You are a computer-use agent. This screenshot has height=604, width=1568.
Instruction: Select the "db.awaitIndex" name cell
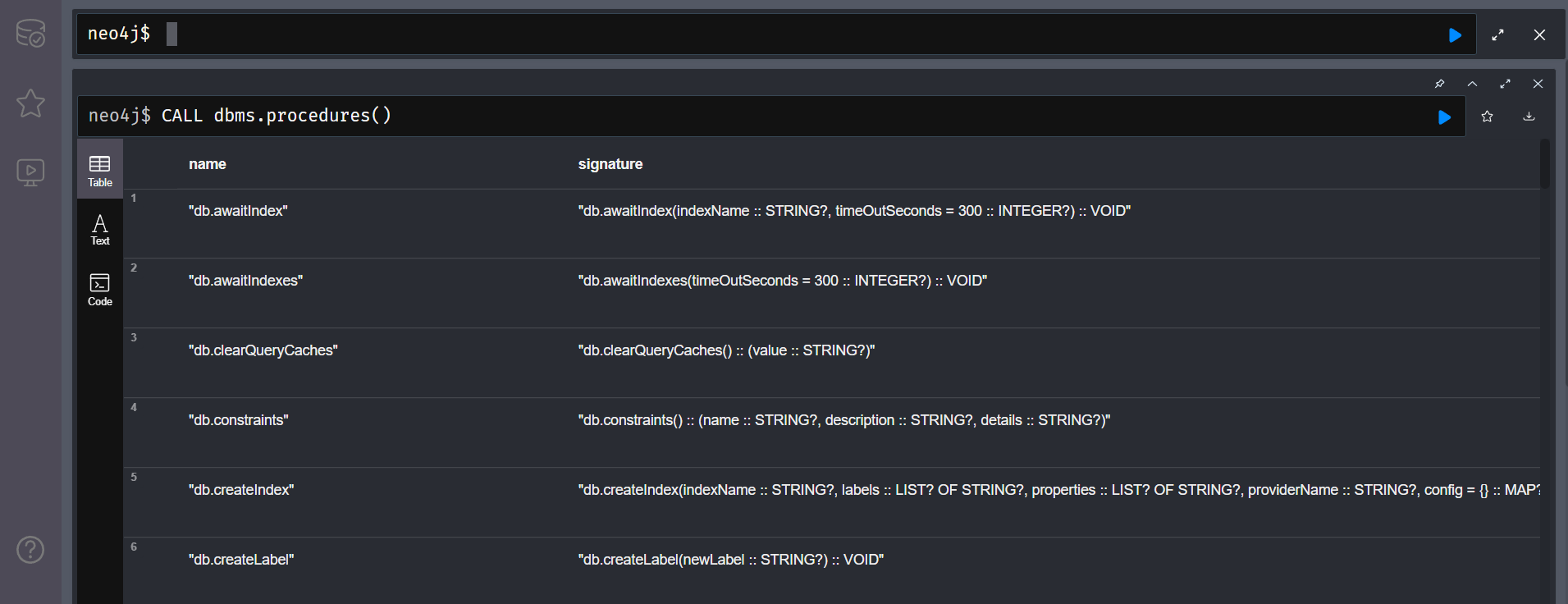[x=238, y=211]
